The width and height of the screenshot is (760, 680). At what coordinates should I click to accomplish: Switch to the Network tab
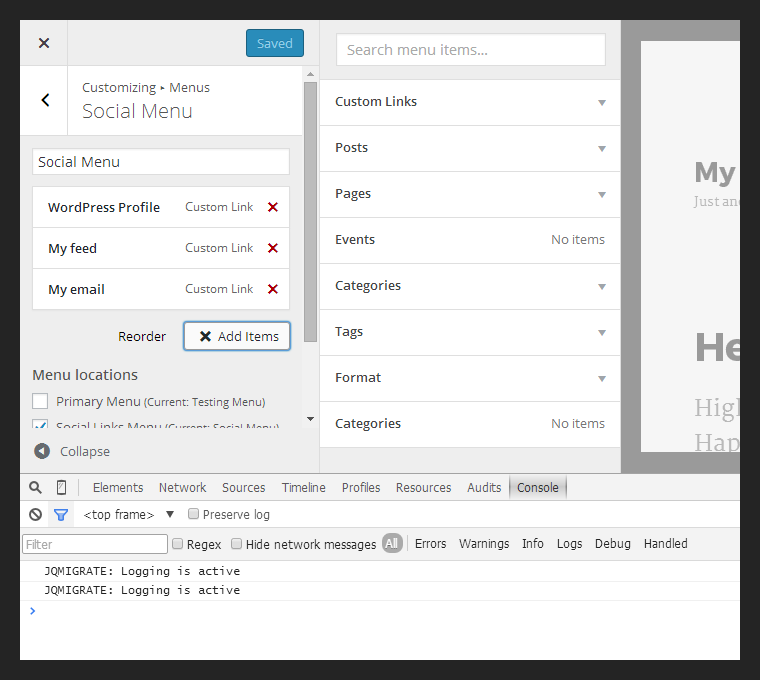[x=182, y=487]
